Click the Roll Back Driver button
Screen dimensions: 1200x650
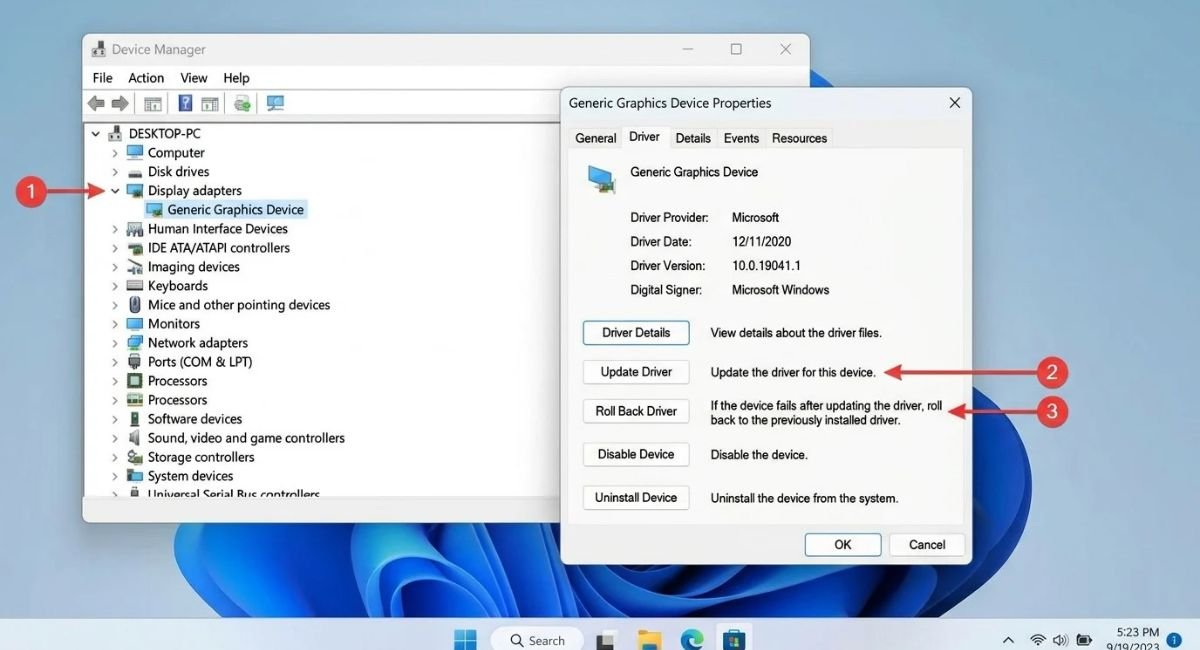click(636, 411)
